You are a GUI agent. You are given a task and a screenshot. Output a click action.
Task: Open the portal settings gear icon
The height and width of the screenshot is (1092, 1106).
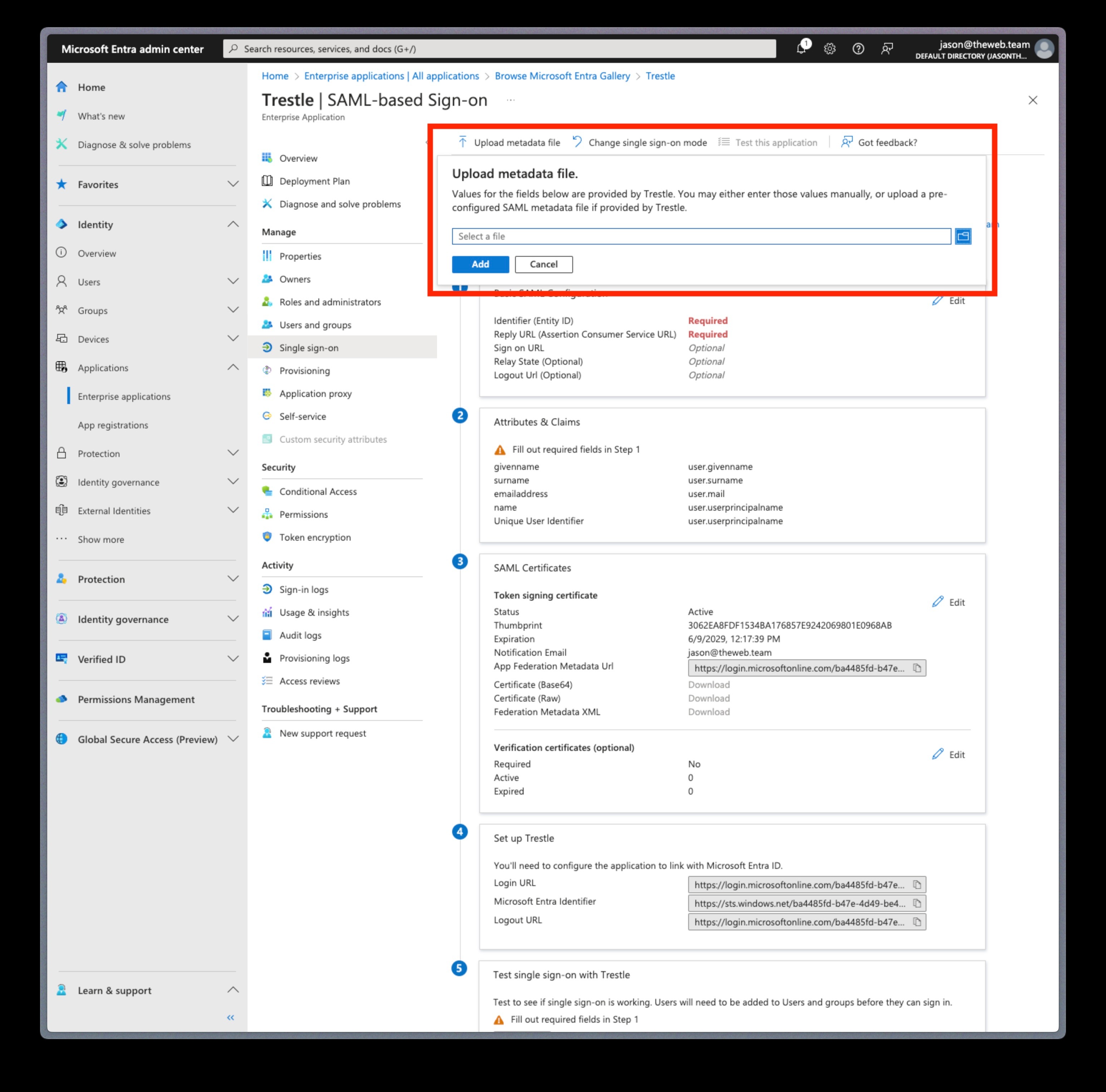coord(829,49)
